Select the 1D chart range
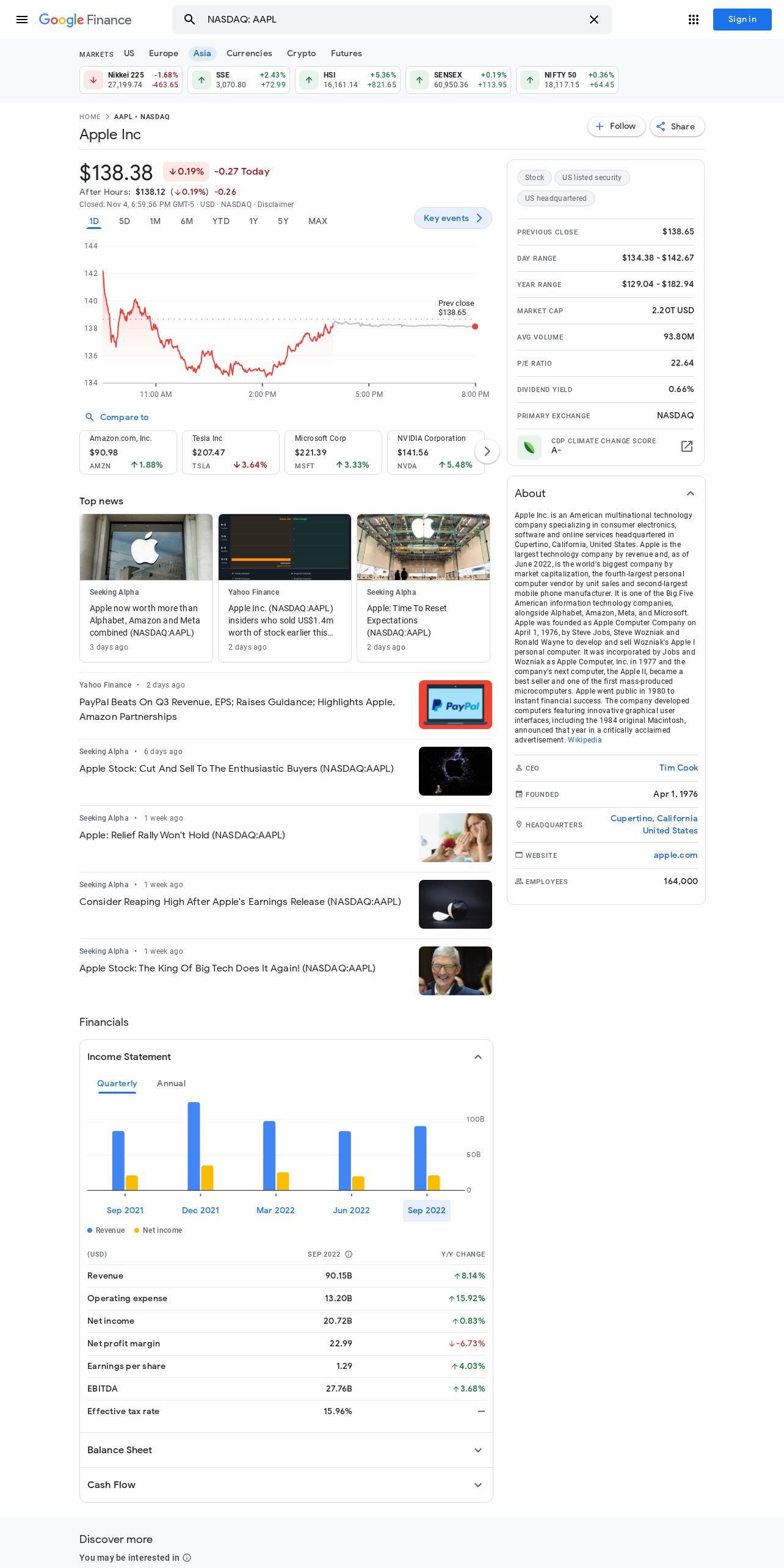784x1568 pixels. (94, 221)
